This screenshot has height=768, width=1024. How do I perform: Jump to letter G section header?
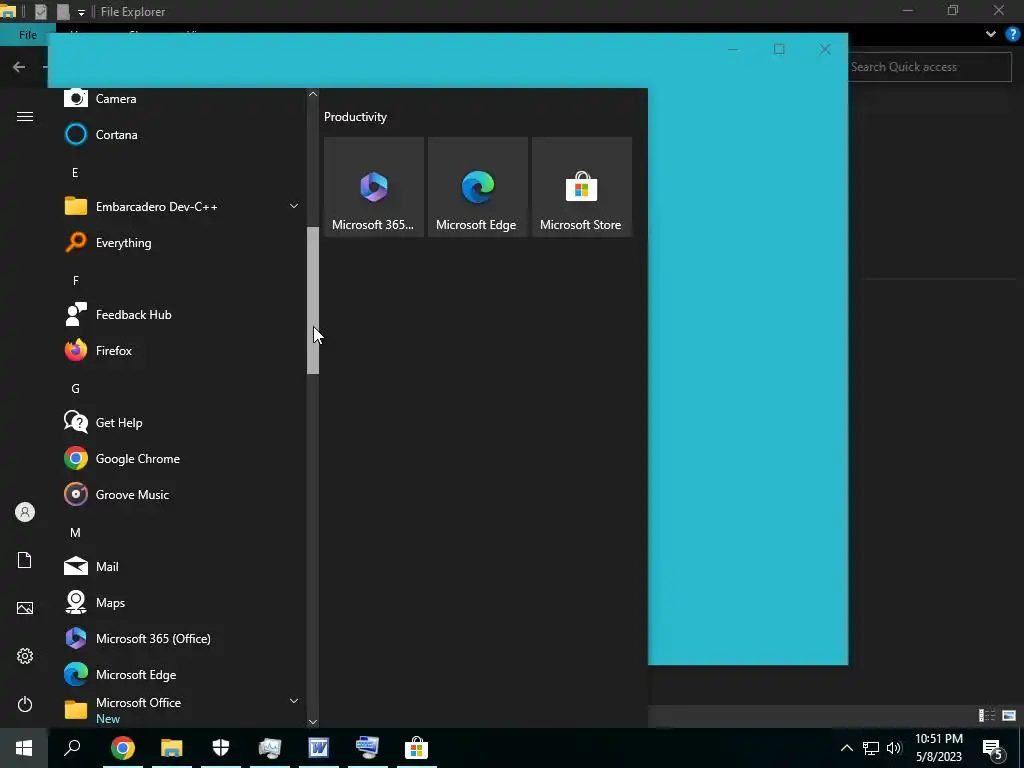(75, 389)
